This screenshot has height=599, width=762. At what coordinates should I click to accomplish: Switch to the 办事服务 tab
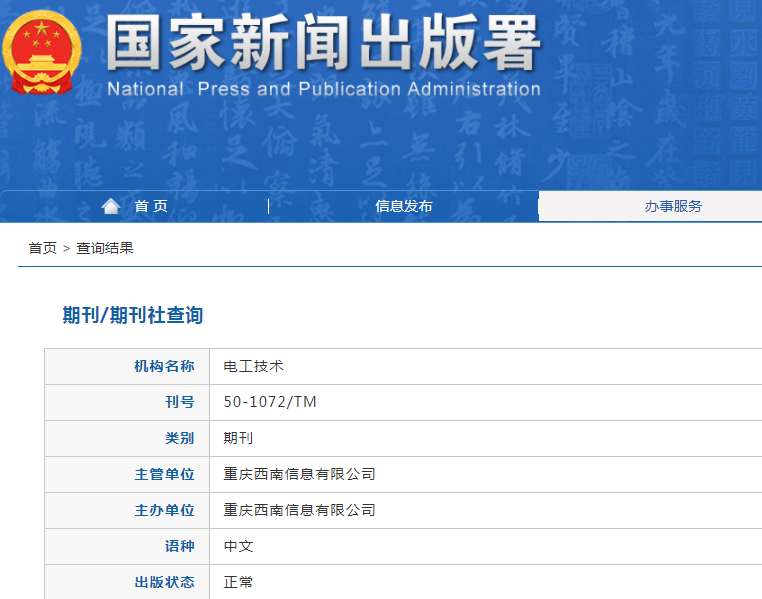(673, 206)
